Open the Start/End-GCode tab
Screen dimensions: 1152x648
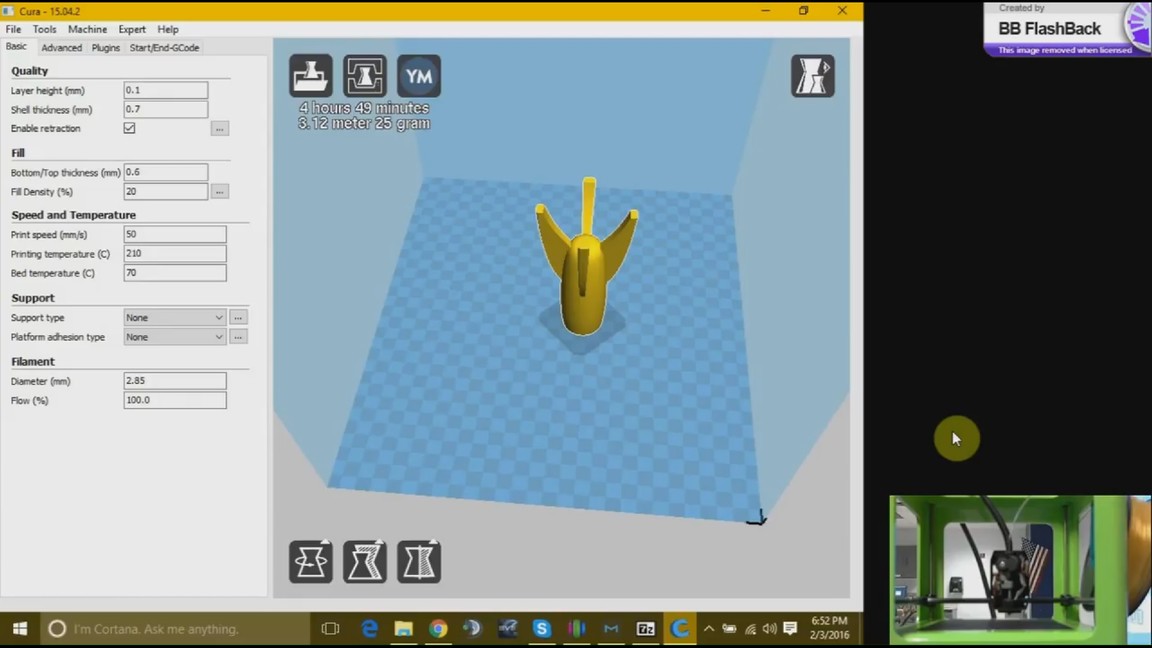[164, 47]
